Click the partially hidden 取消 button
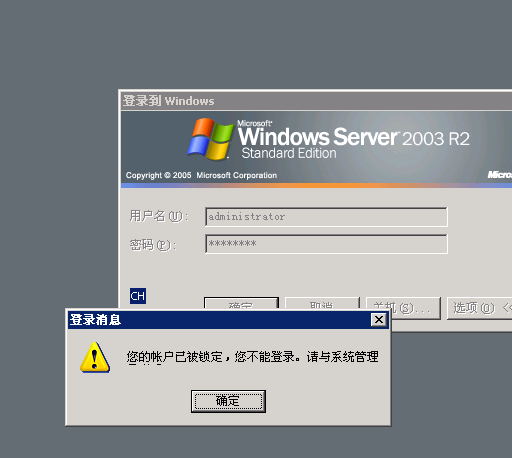 (322, 303)
